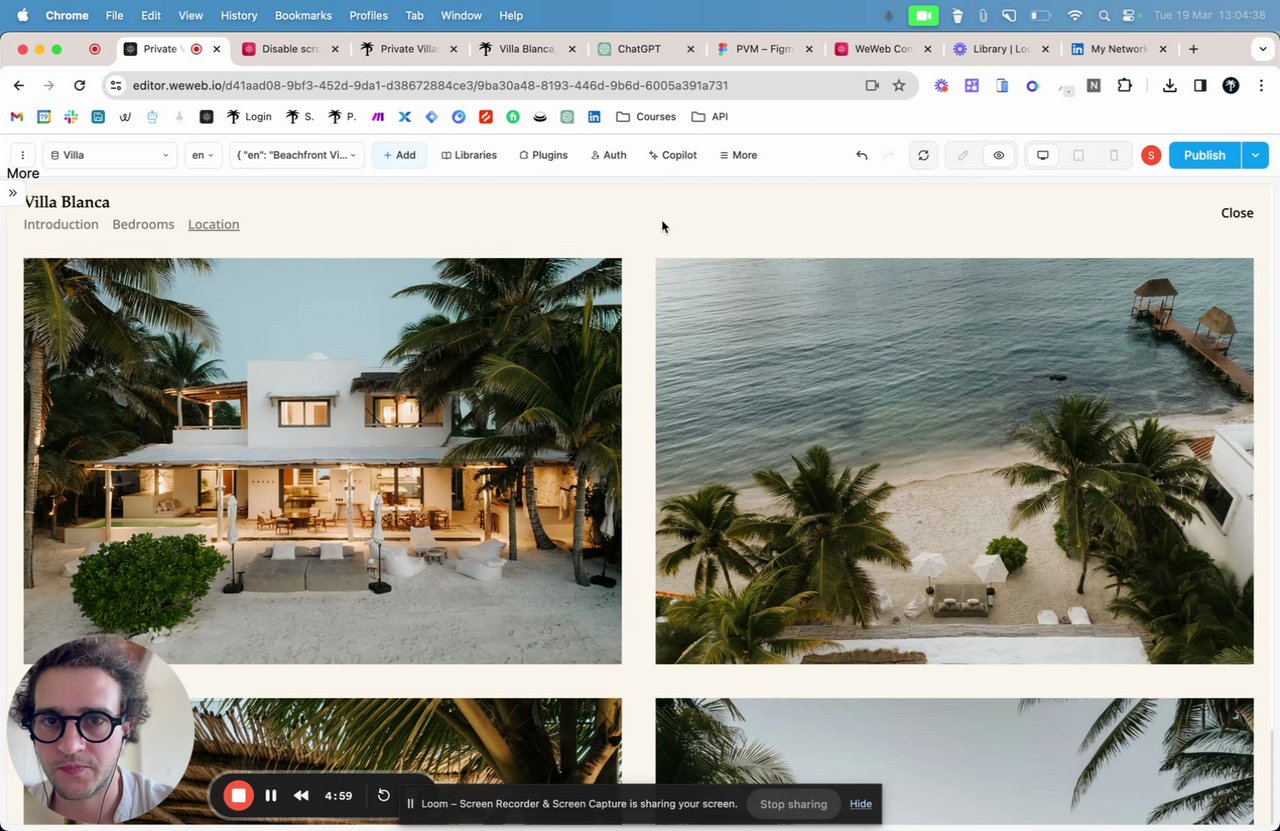Open the aerial beach and pier photo
The width and height of the screenshot is (1280, 831).
pyautogui.click(x=954, y=461)
